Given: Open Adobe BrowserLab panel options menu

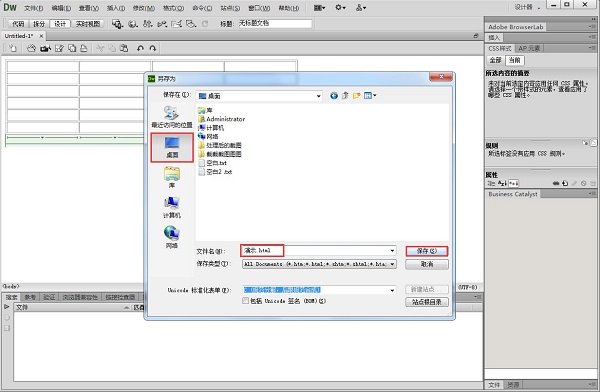Looking at the screenshot, I should [x=592, y=27].
